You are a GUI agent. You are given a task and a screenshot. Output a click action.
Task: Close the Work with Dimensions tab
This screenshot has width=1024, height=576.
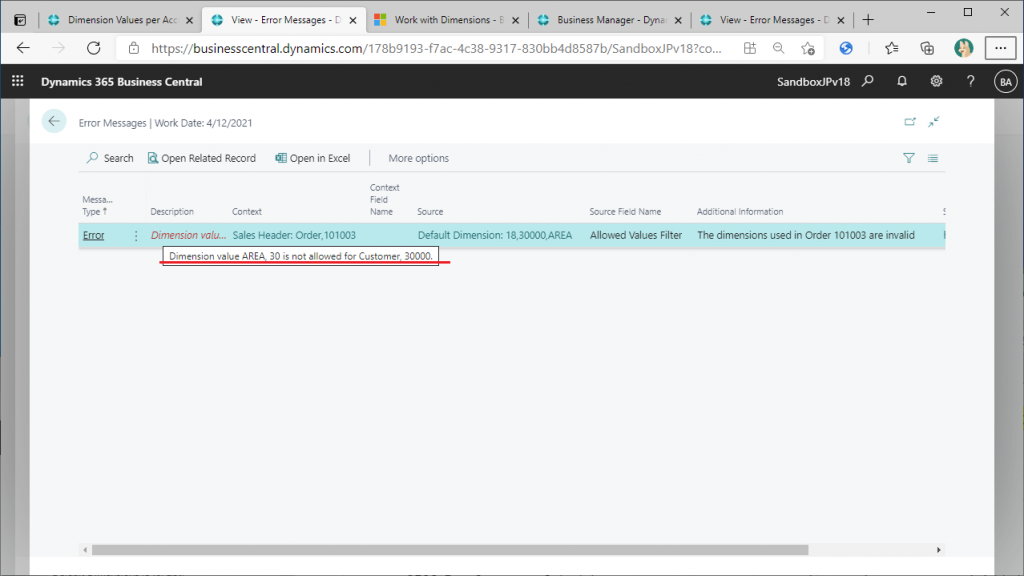[515, 20]
